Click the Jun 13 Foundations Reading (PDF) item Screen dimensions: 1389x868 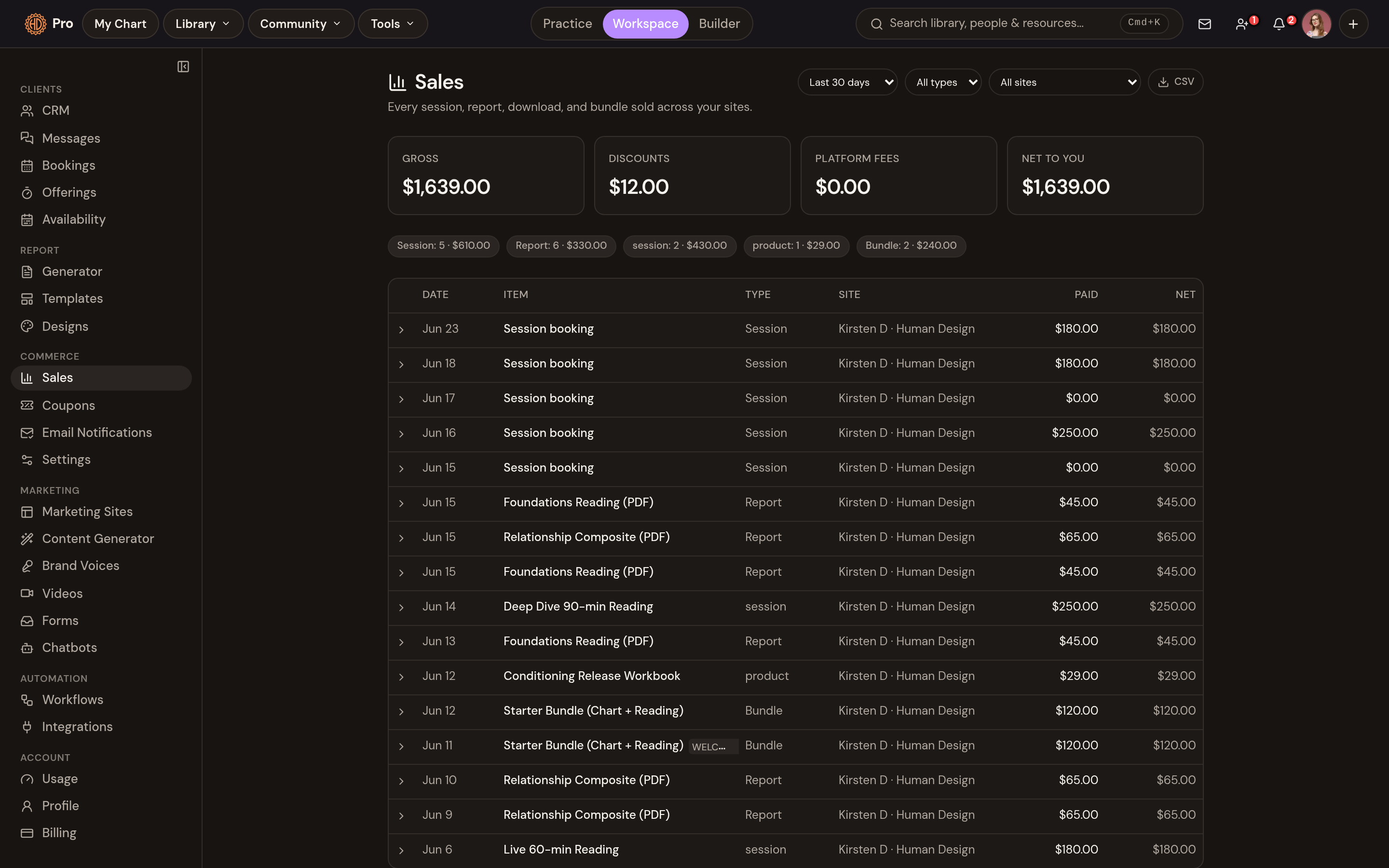(578, 641)
